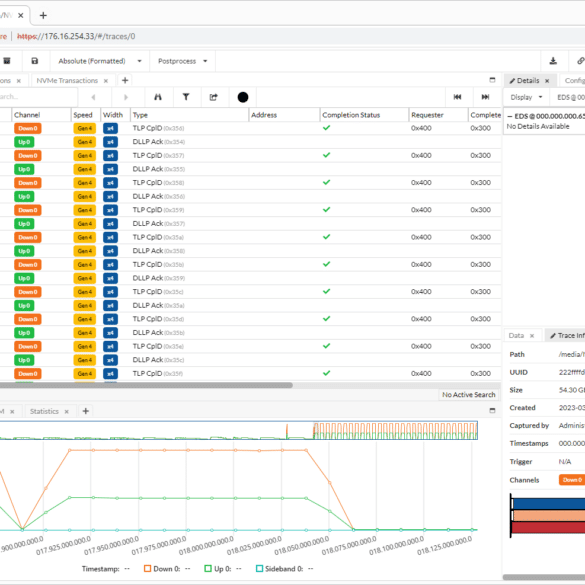Click the Type column header
This screenshot has height=585, width=585.
(190, 115)
